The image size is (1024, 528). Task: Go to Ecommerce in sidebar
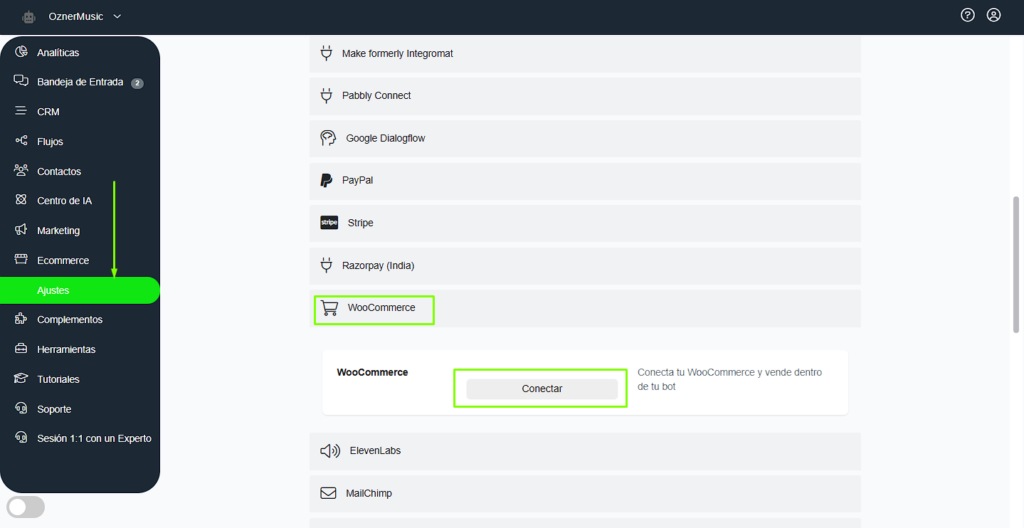click(63, 260)
